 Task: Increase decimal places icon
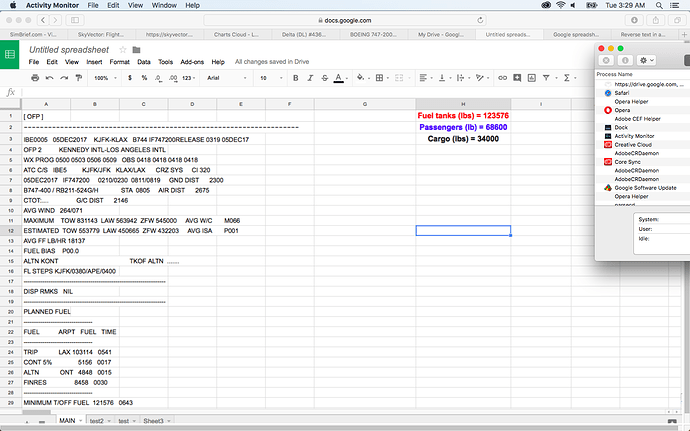(173, 78)
